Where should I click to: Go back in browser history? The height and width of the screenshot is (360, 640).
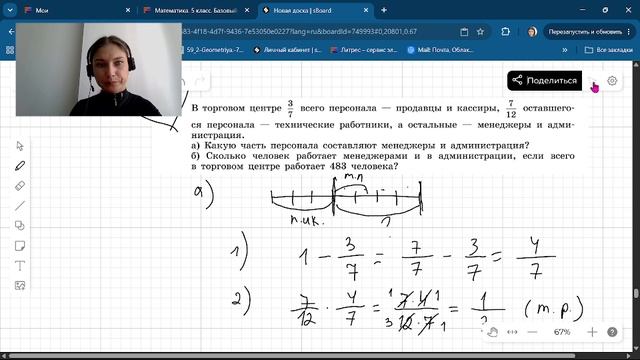tap(11, 31)
